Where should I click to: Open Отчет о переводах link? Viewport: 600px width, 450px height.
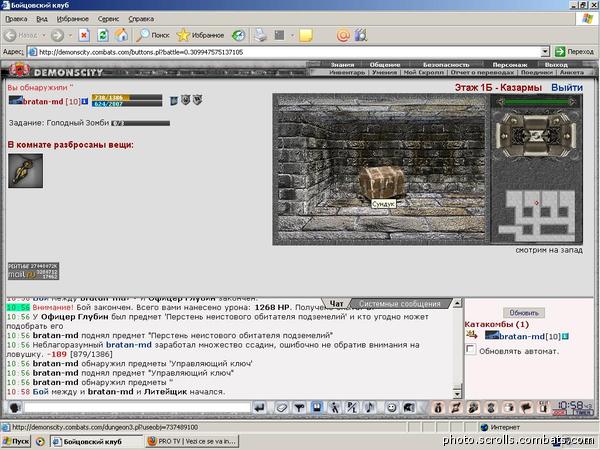tap(482, 72)
